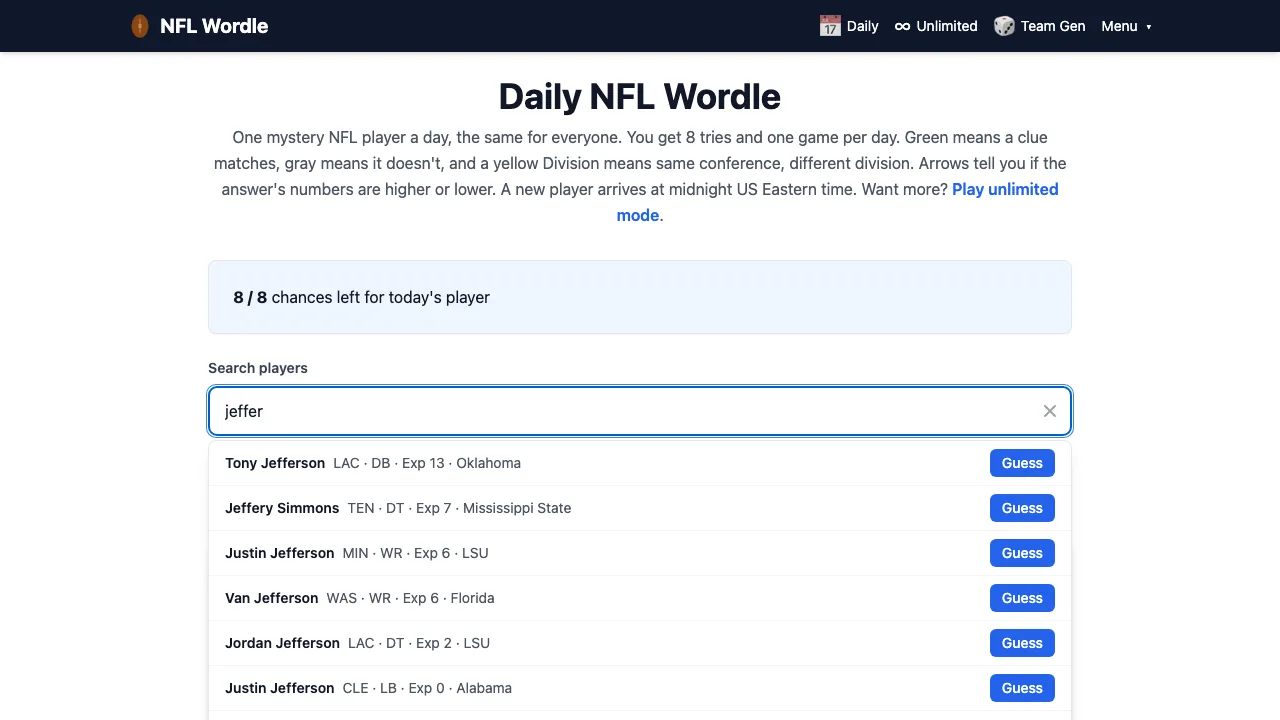Guess Justin Jefferson from CLE
The height and width of the screenshot is (720, 1280).
click(x=1022, y=688)
